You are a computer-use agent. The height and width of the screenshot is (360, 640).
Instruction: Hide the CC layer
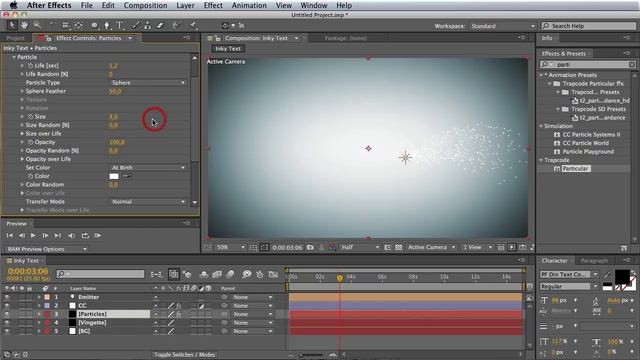point(7,305)
